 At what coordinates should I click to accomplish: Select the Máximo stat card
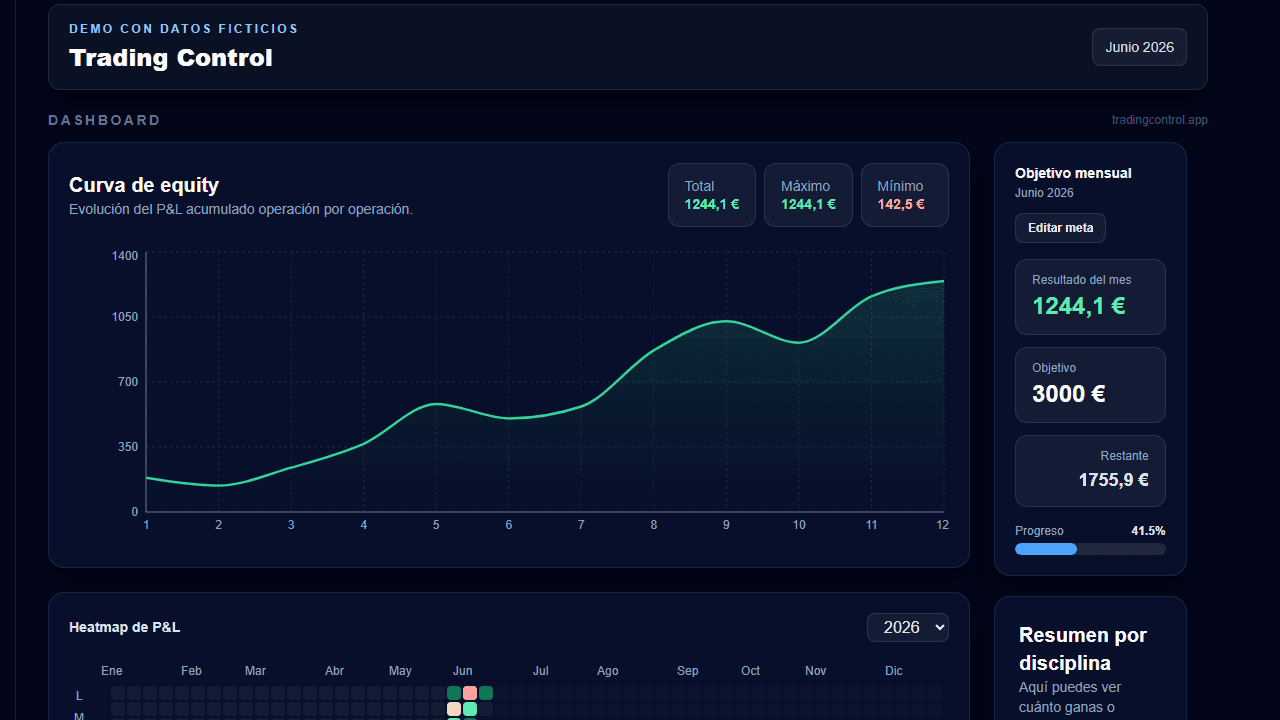point(808,195)
